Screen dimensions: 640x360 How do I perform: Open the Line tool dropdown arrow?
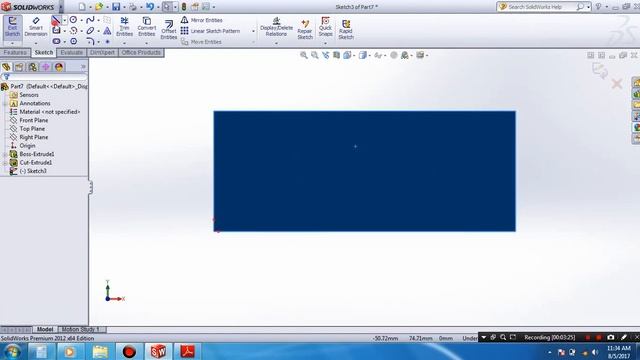pyautogui.click(x=64, y=20)
